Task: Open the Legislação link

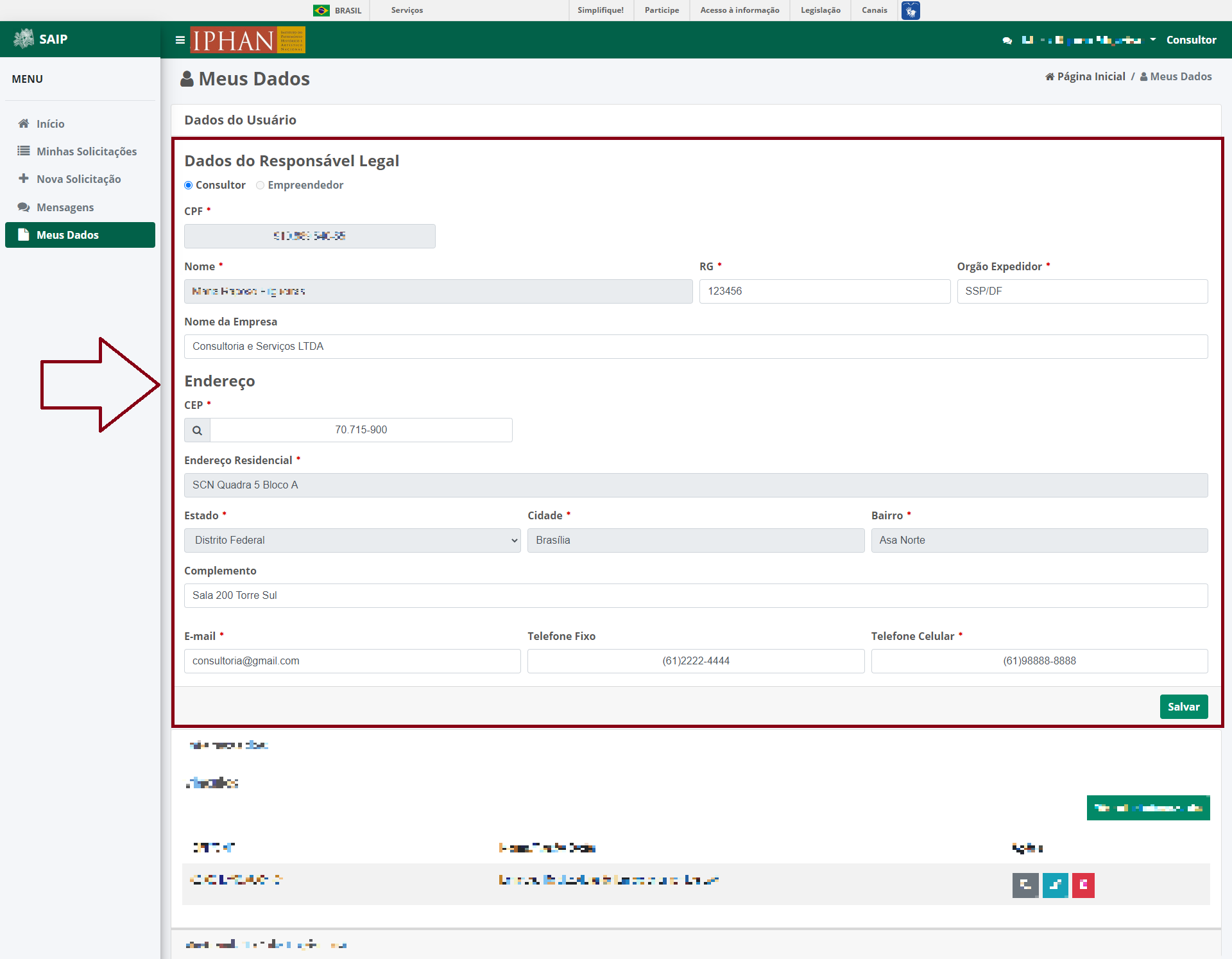Action: pos(821,10)
